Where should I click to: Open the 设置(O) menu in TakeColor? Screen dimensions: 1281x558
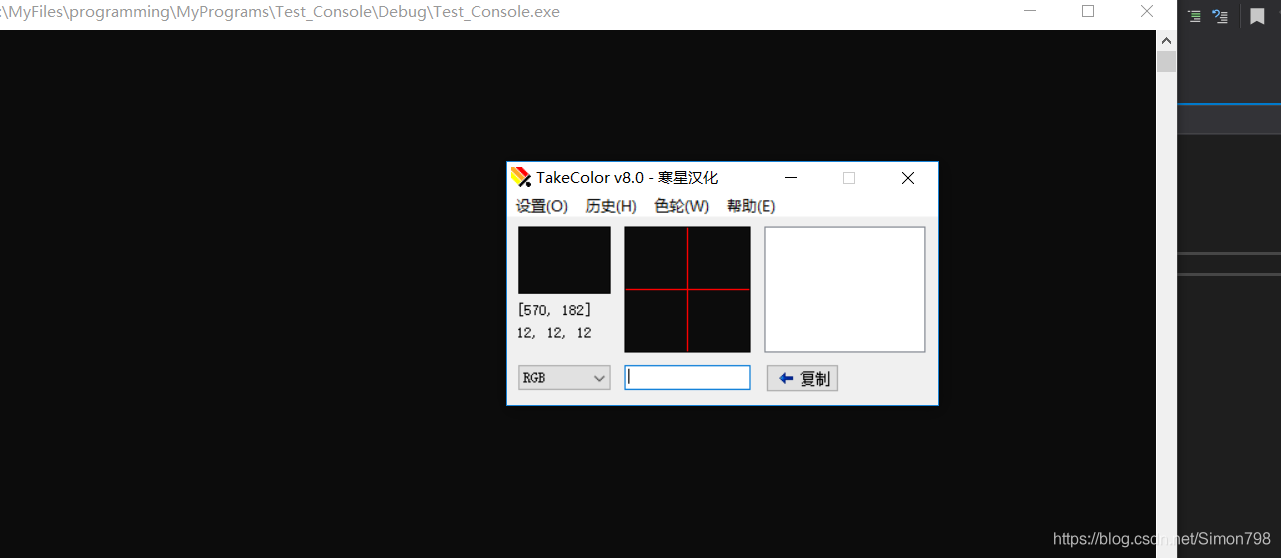click(x=541, y=206)
